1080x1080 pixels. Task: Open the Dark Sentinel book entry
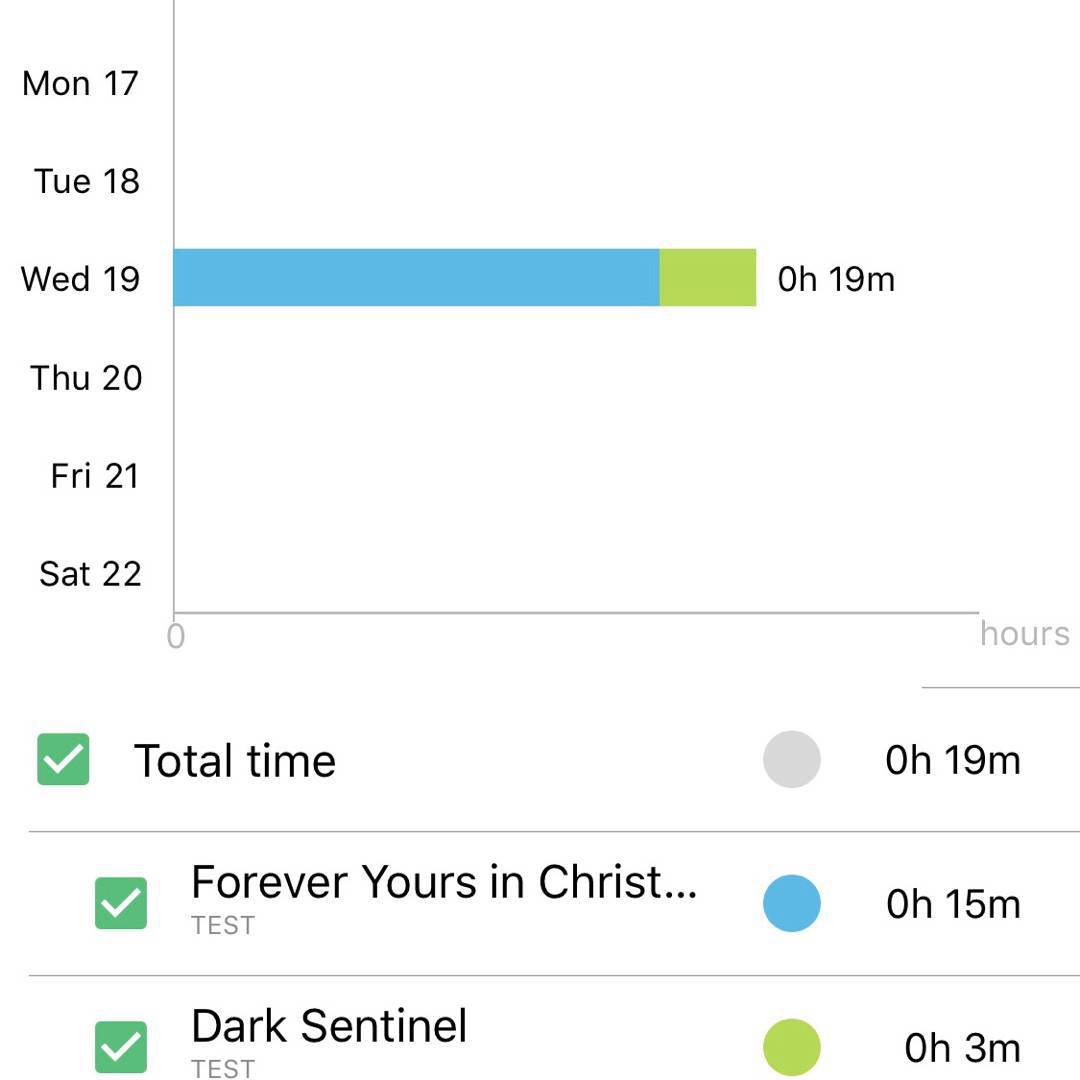pyautogui.click(x=329, y=1027)
